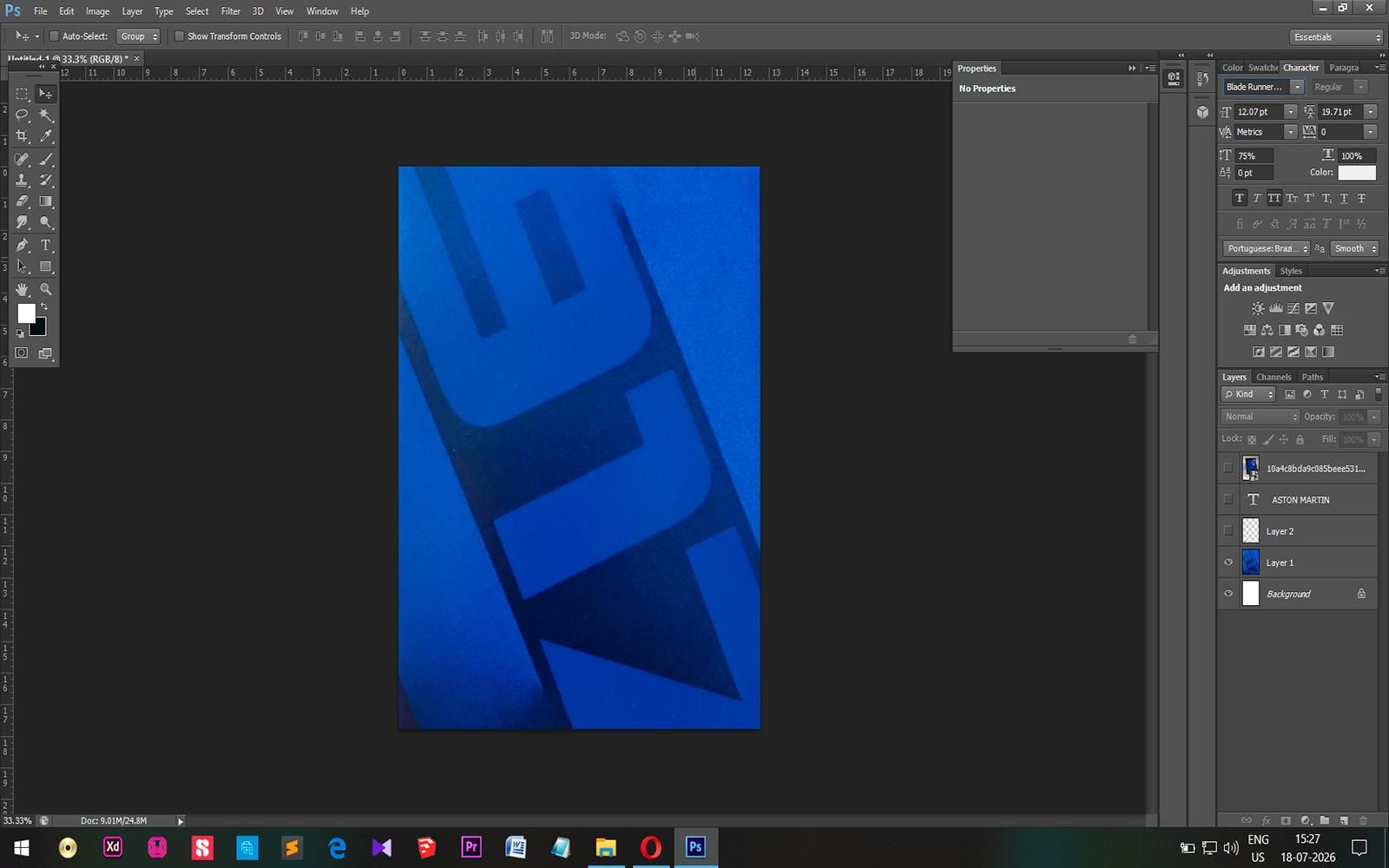Image resolution: width=1389 pixels, height=868 pixels.
Task: Show the Layer 2 layer
Action: 1228,531
